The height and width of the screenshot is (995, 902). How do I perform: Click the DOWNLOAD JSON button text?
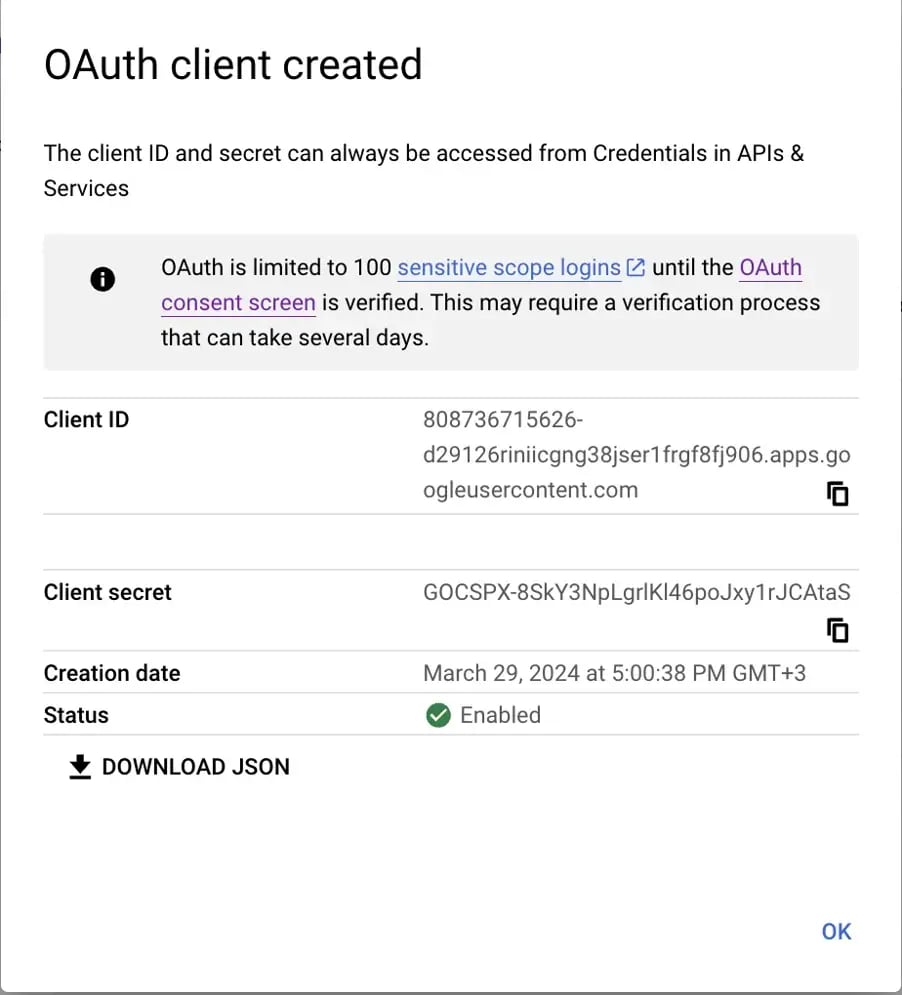click(196, 767)
